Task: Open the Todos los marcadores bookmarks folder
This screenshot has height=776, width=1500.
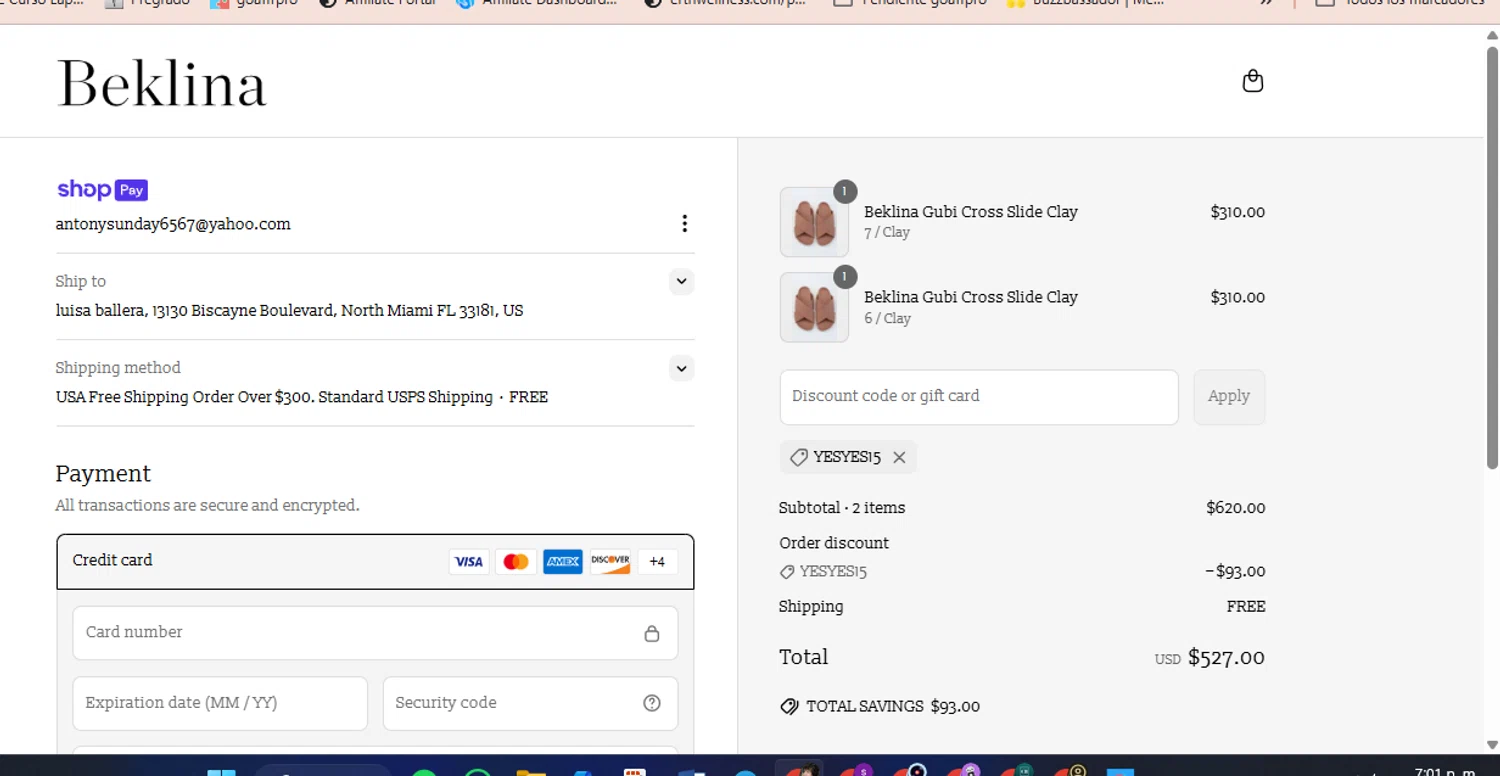Action: [x=1399, y=4]
